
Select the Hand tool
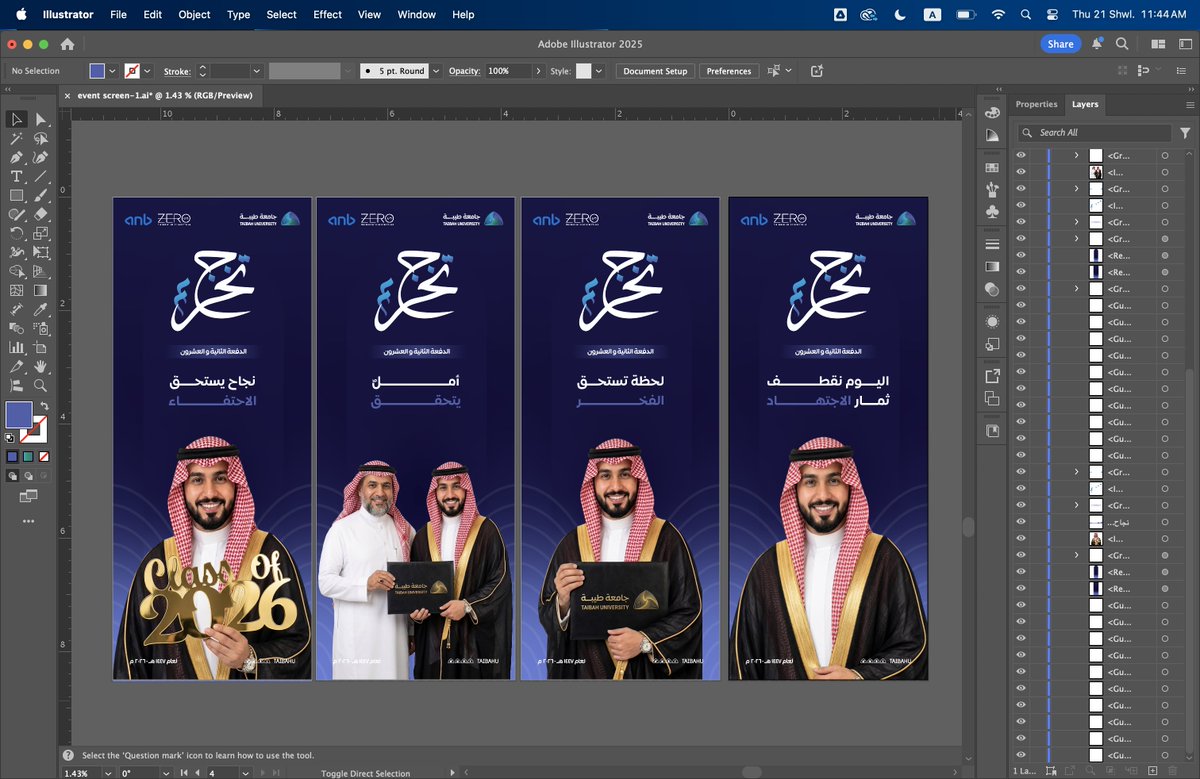(41, 367)
